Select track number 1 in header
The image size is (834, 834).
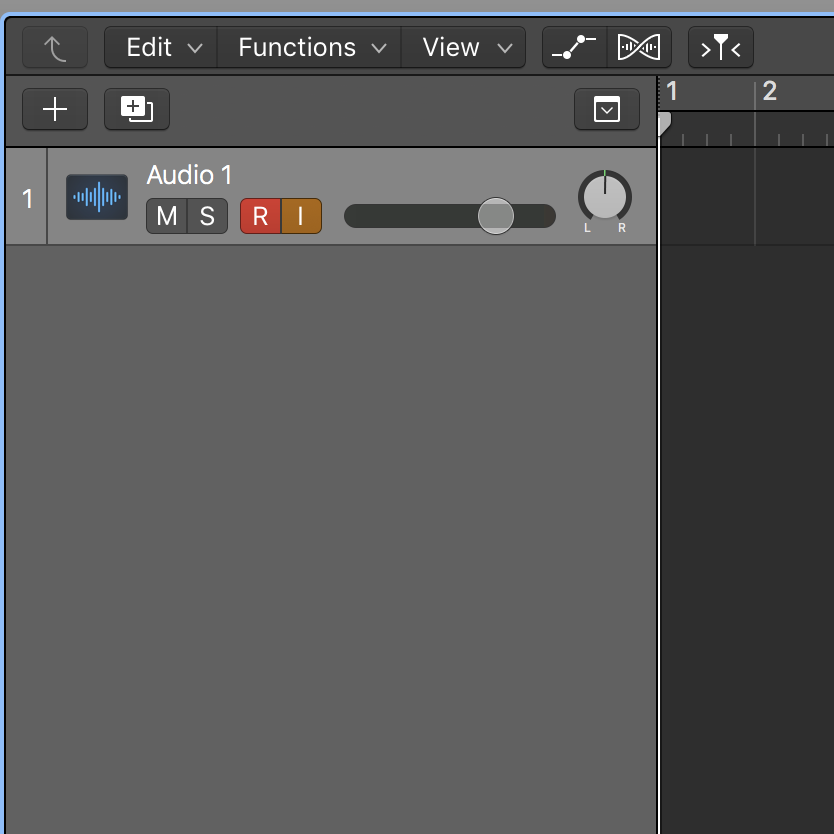27,198
